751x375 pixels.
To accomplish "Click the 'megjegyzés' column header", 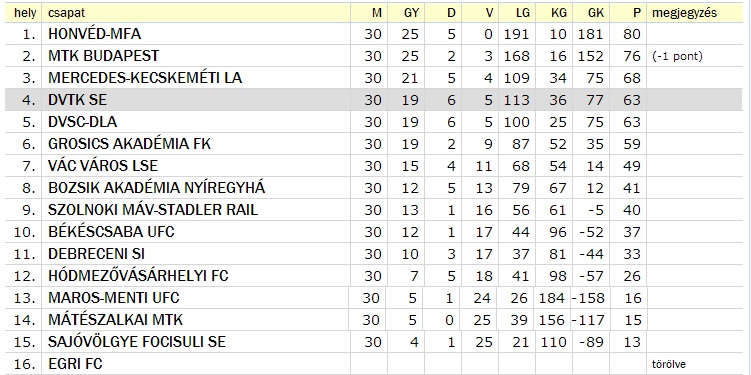I will pyautogui.click(x=684, y=13).
